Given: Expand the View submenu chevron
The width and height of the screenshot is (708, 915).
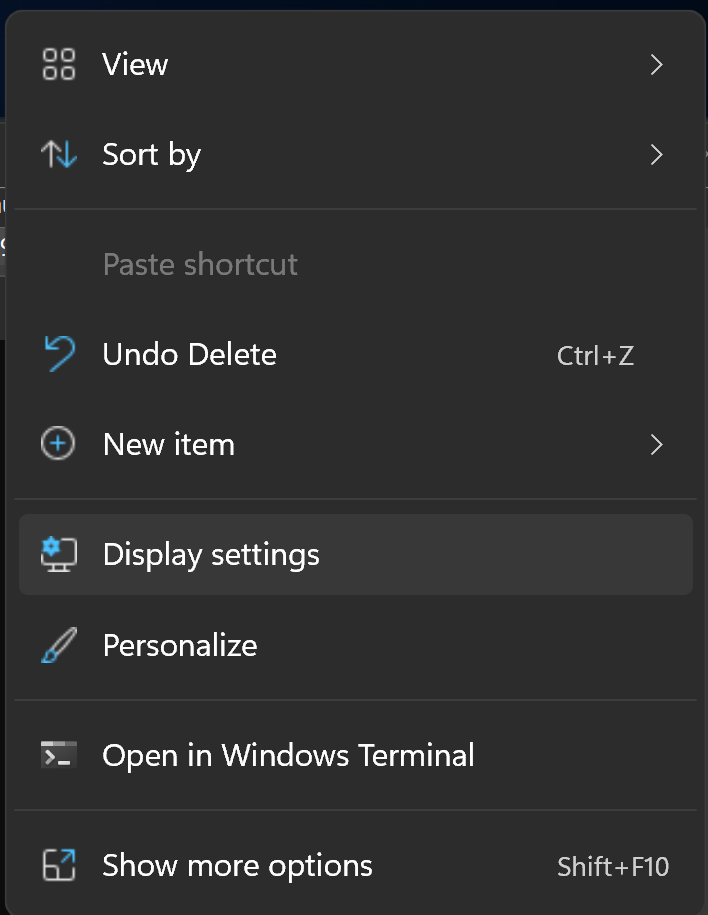Looking at the screenshot, I should (656, 64).
